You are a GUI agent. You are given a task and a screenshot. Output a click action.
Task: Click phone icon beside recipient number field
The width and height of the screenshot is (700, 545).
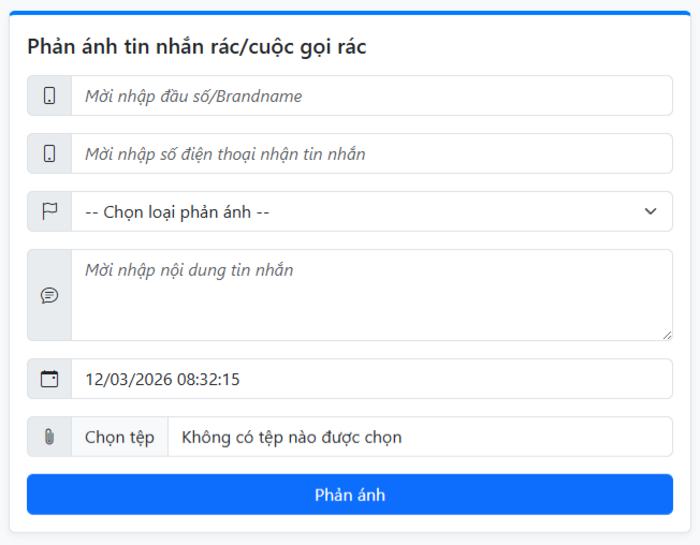point(49,154)
